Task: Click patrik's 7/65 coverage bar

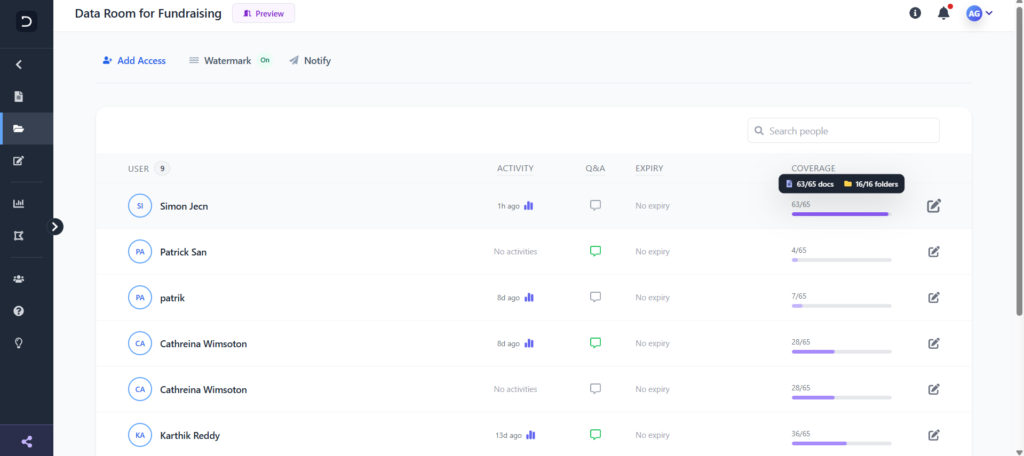Action: click(x=841, y=306)
